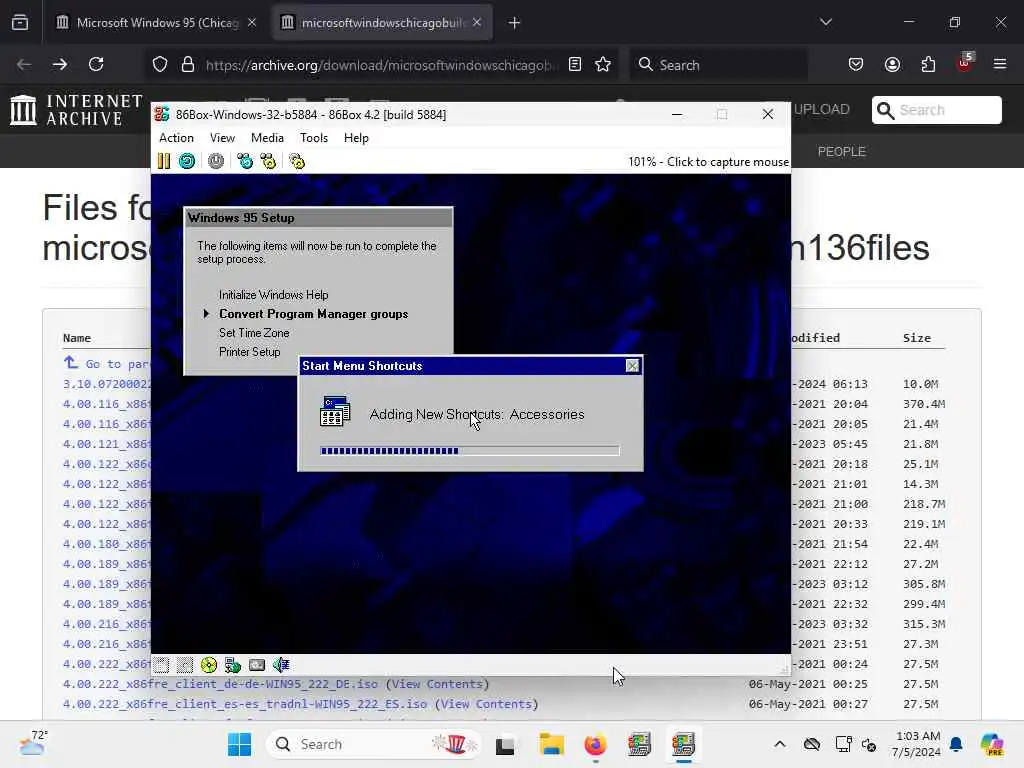
Task: Click the ACPI shutdown power icon in 86Box
Action: tap(216, 161)
